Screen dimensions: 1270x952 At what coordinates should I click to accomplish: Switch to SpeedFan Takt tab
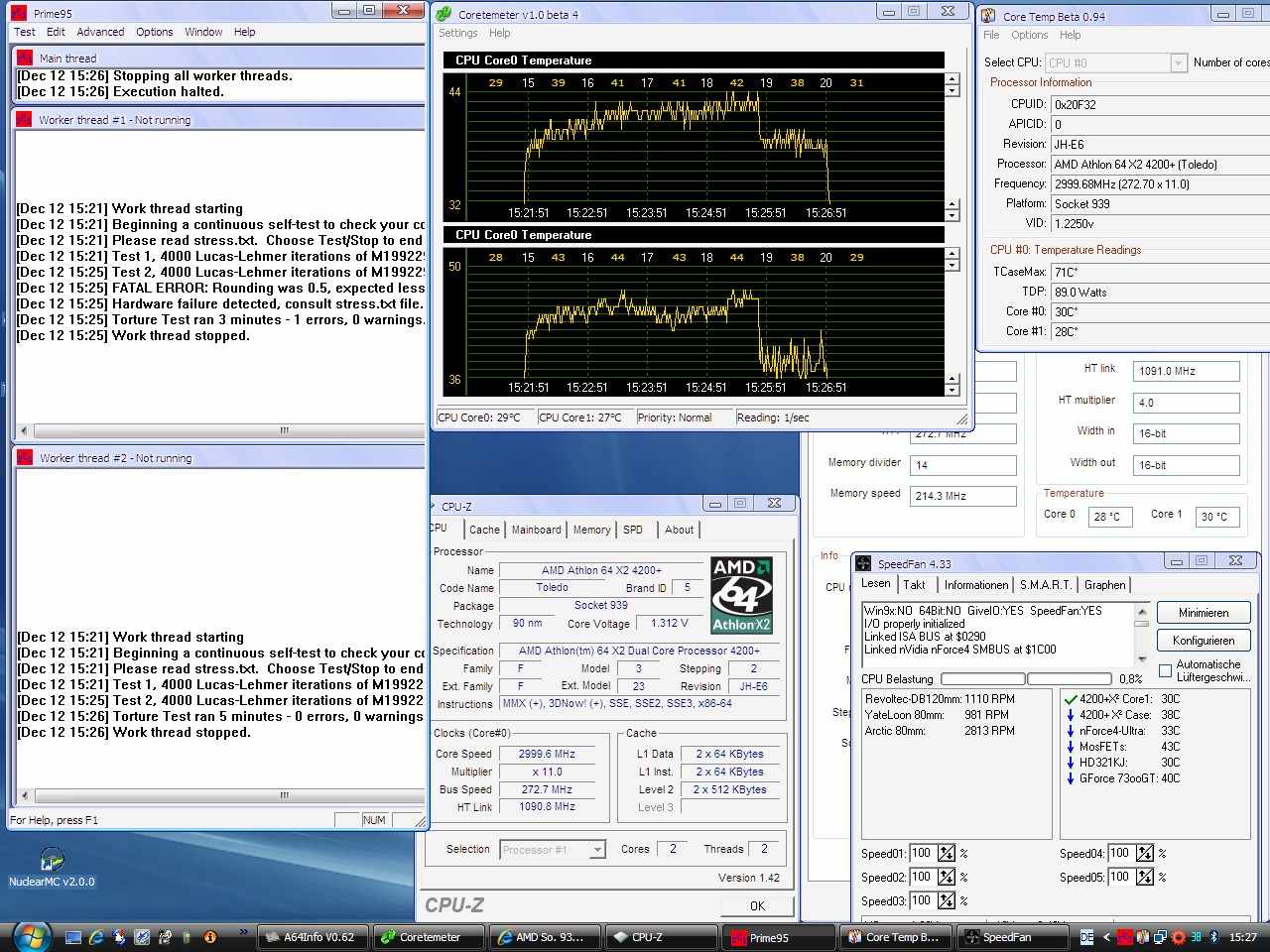click(914, 585)
